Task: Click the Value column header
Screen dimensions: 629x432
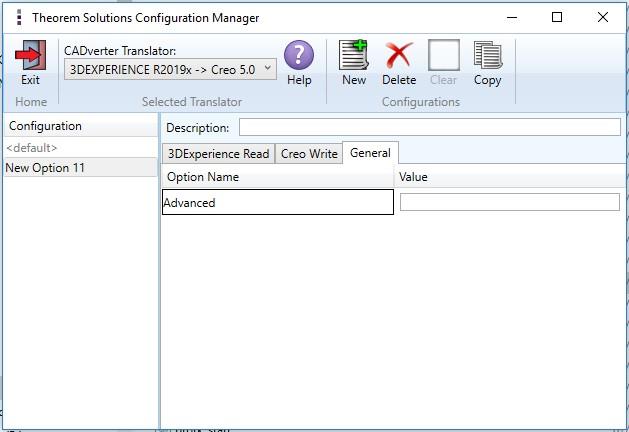Action: [511, 177]
